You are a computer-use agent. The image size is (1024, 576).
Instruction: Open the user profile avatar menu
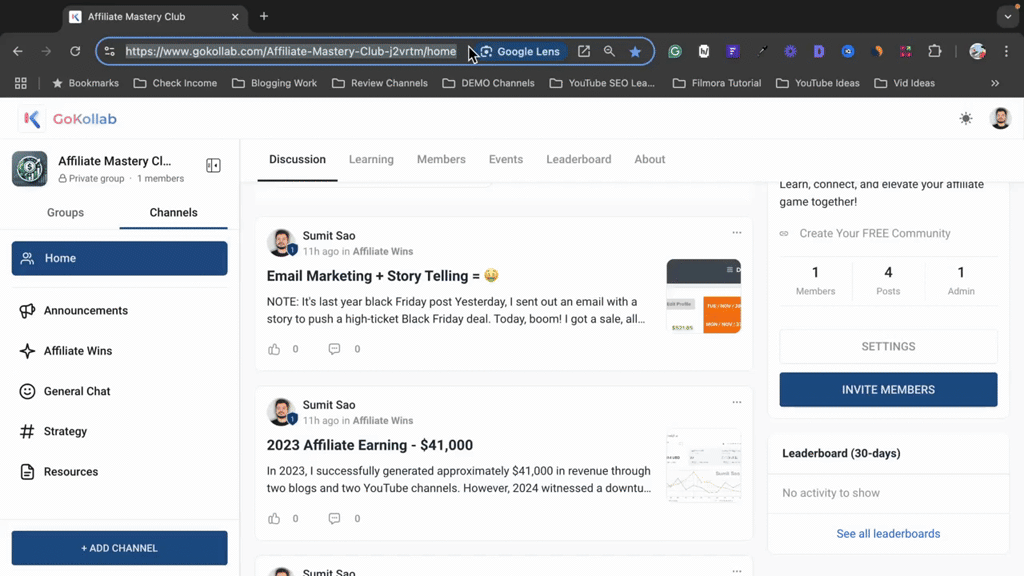pos(1000,119)
